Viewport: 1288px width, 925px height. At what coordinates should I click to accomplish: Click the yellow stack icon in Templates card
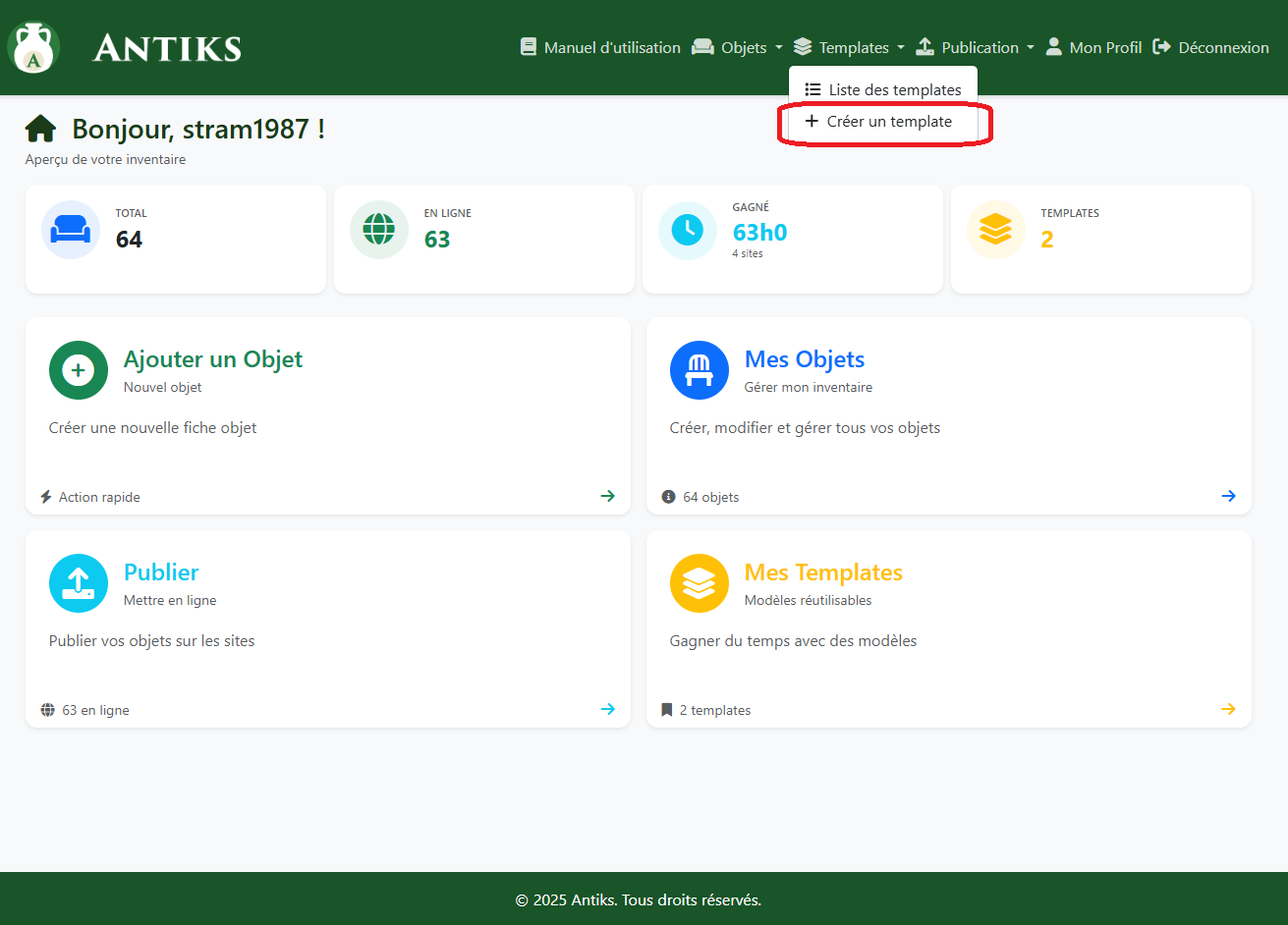click(995, 230)
